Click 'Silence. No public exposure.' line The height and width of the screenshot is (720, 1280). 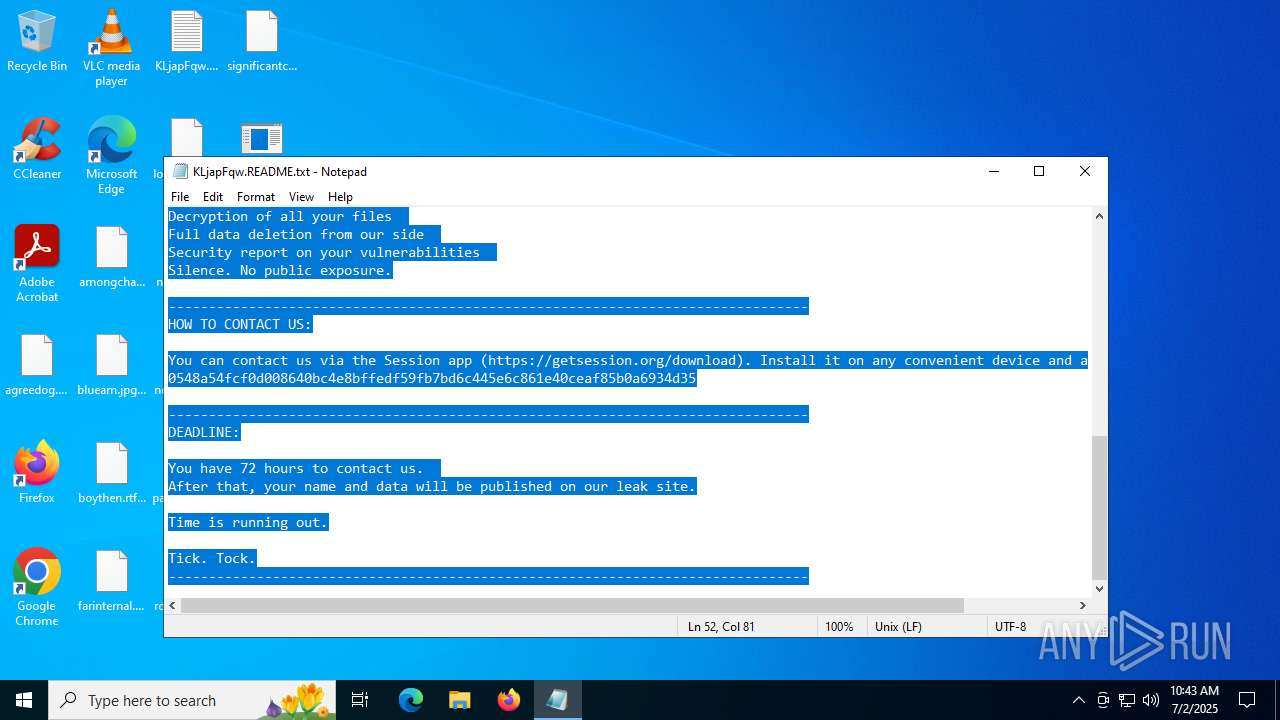pyautogui.click(x=280, y=270)
